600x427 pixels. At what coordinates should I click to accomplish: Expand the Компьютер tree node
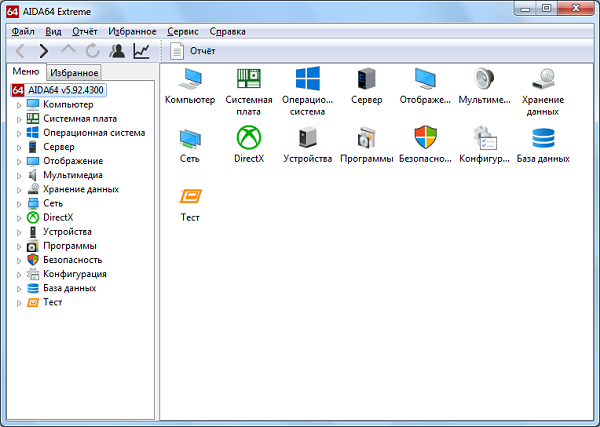[19, 105]
